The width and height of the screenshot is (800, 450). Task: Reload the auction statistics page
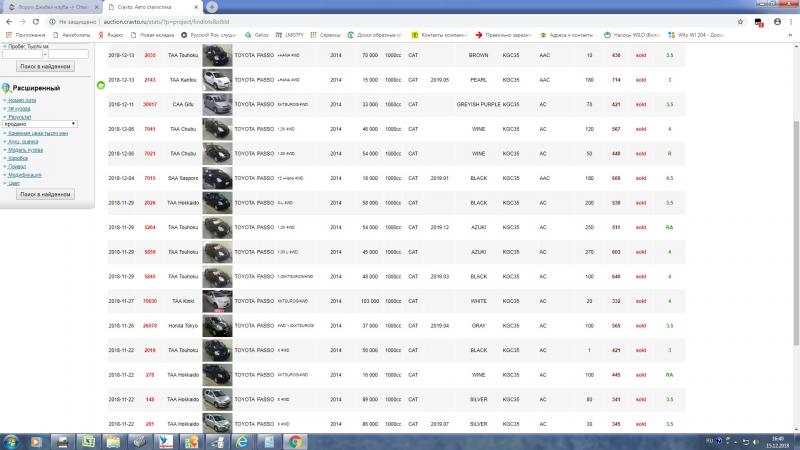(36, 22)
